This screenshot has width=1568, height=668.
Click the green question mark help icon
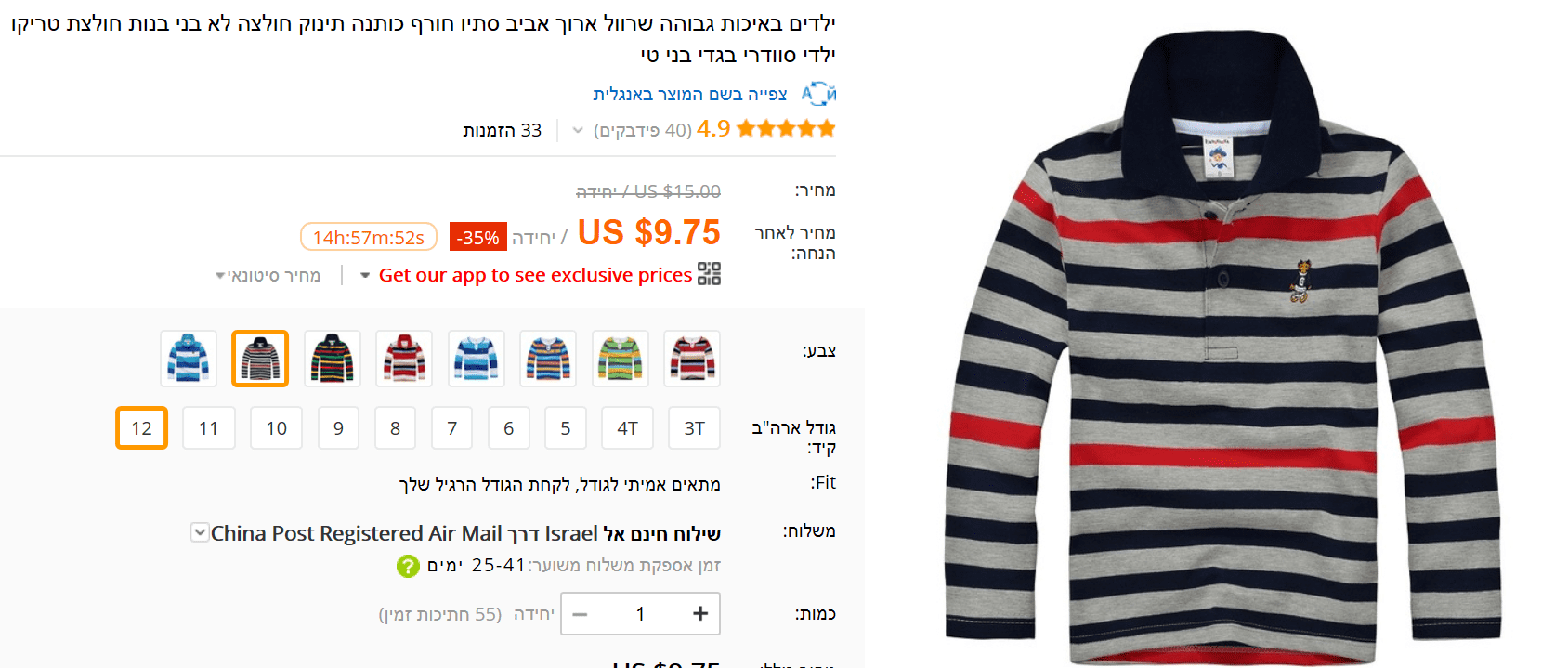(408, 566)
